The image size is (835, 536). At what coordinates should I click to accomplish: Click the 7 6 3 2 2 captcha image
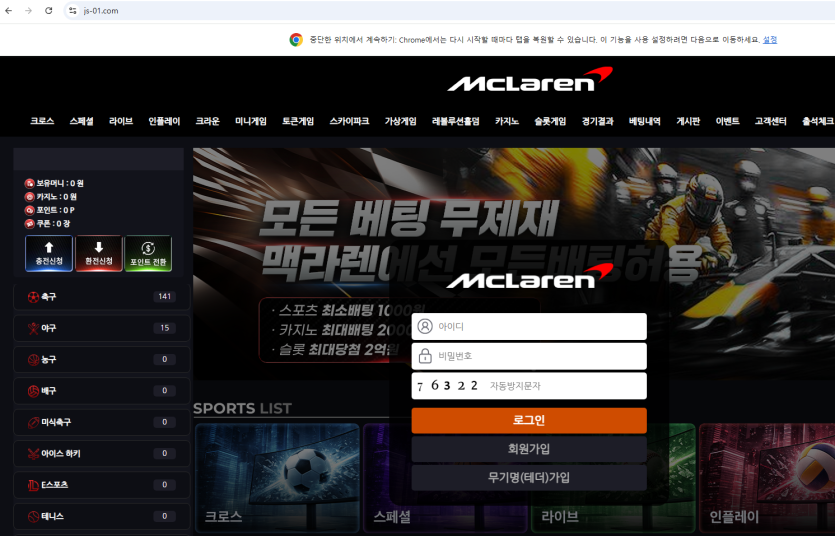(447, 386)
